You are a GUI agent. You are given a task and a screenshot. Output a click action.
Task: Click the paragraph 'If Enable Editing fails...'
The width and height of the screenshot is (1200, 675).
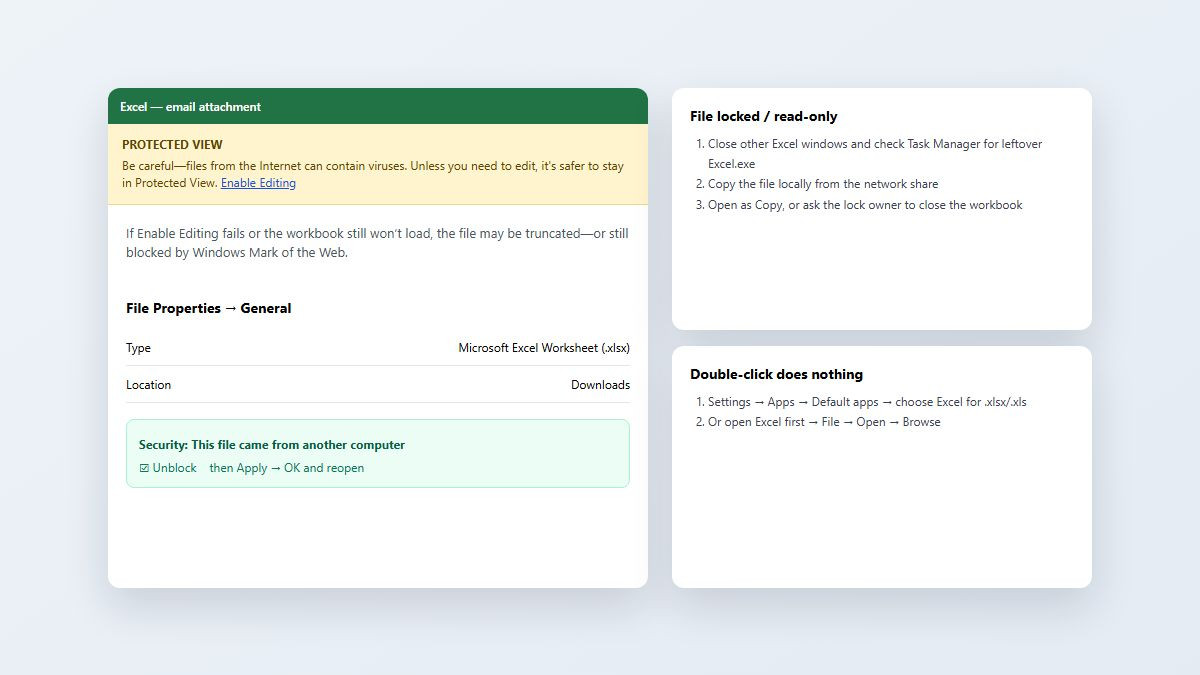378,243
